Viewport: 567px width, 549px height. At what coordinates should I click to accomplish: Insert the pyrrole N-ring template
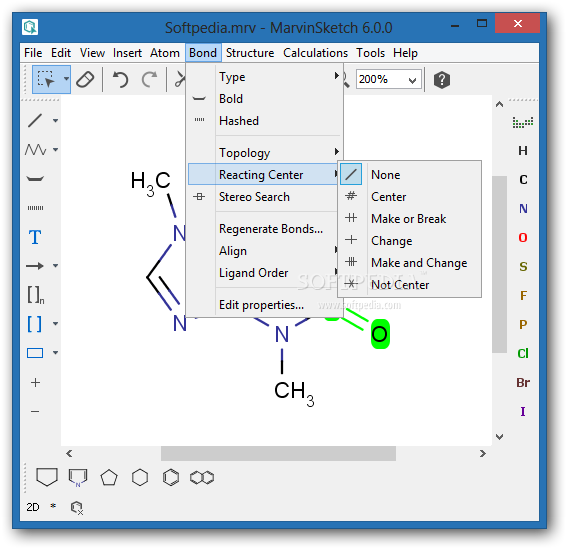78,478
